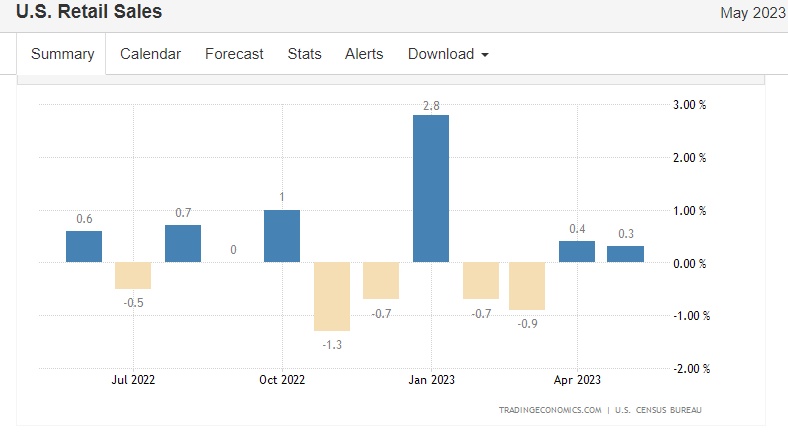Click the Jul 2022 axis label
The height and width of the screenshot is (444, 788).
pyautogui.click(x=133, y=380)
